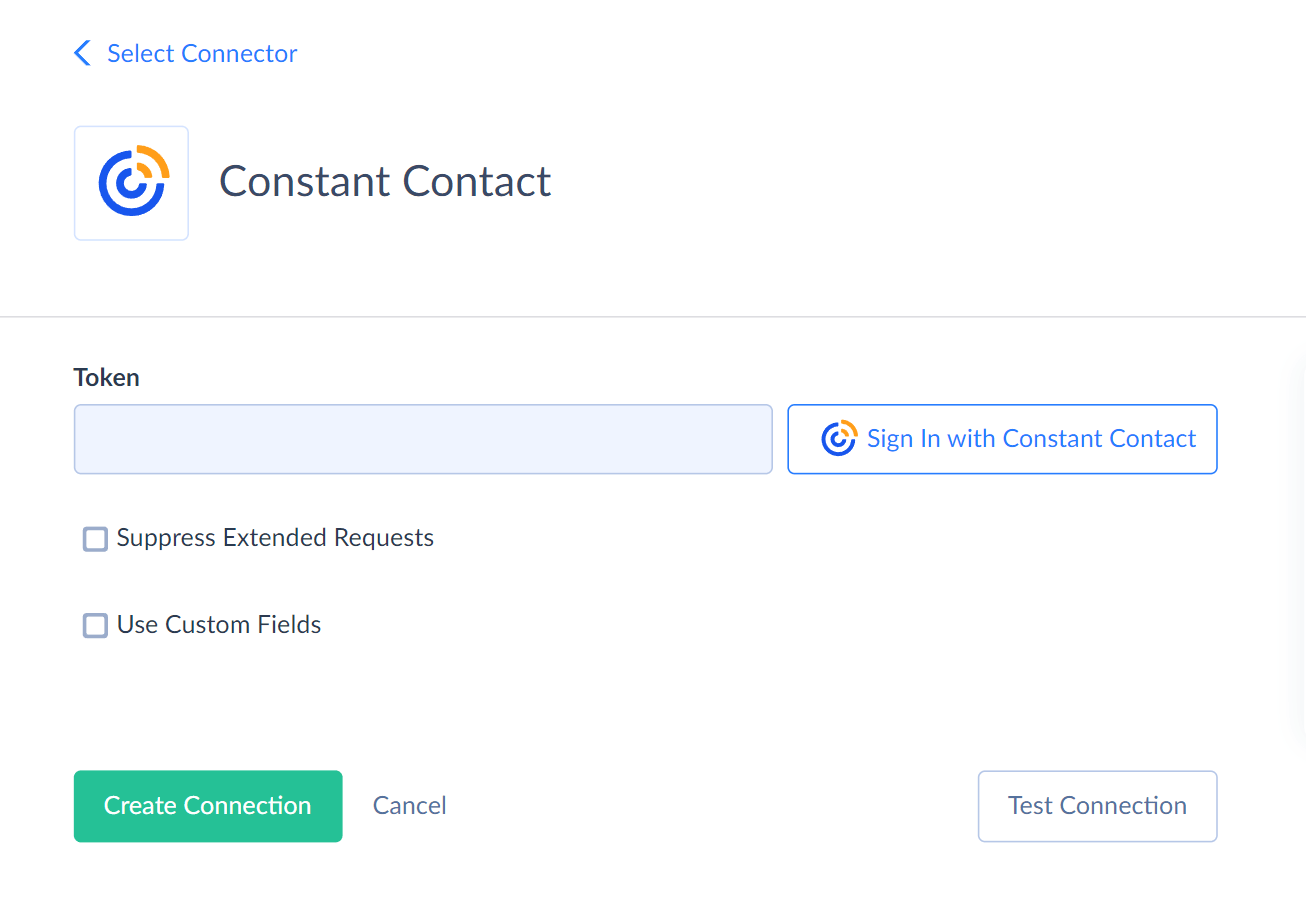Run Test Connection
The width and height of the screenshot is (1306, 921).
pos(1097,806)
